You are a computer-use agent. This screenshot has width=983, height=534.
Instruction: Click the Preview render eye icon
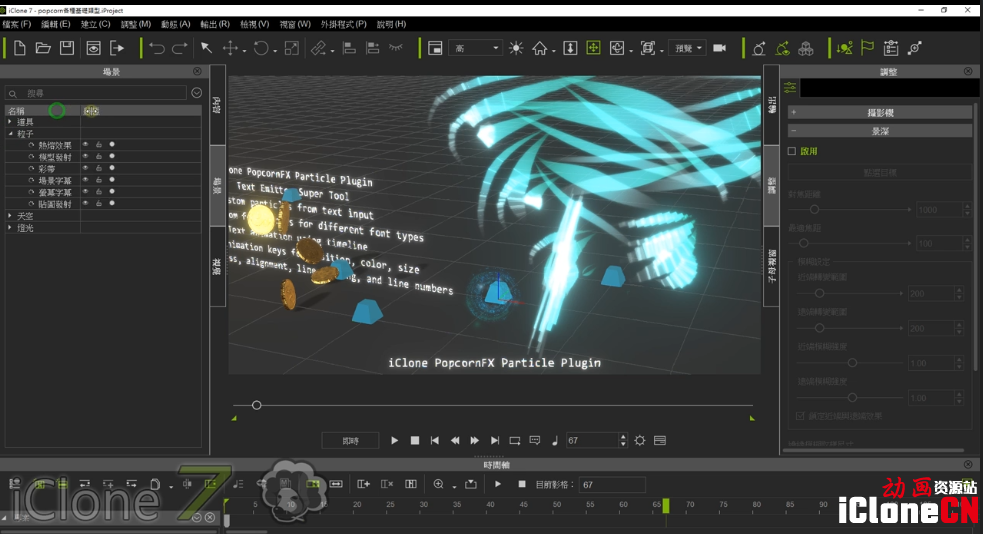pyautogui.click(x=93, y=48)
